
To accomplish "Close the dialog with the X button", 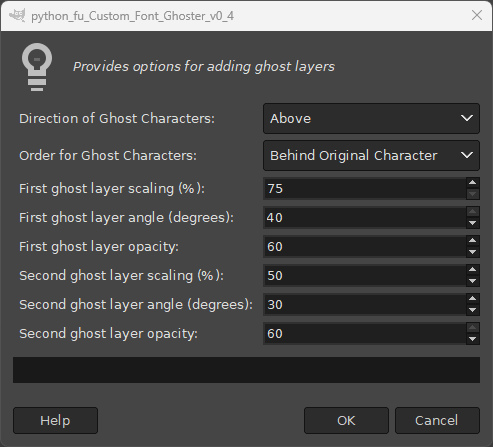I will point(477,15).
